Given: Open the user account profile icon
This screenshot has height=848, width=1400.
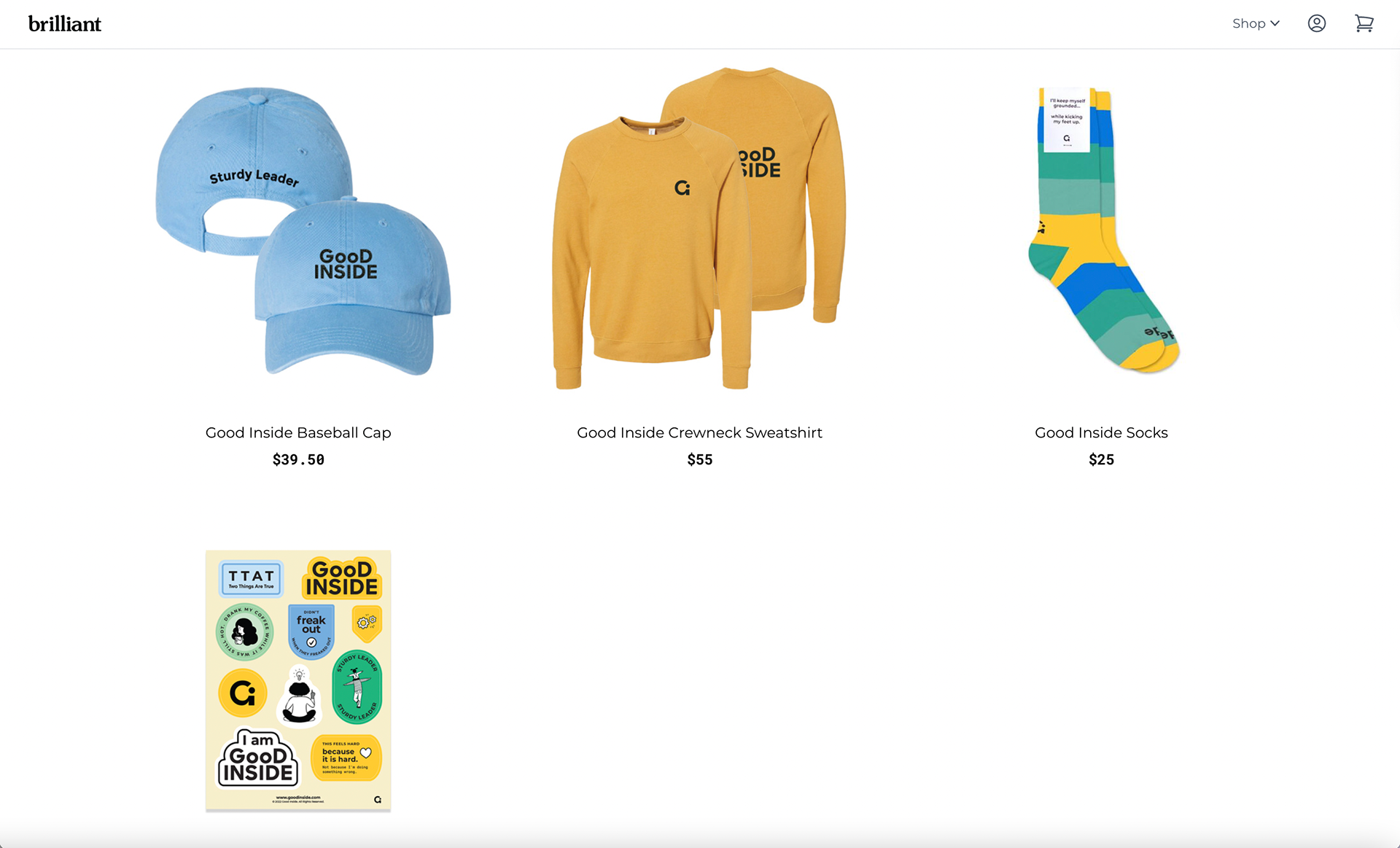Looking at the screenshot, I should 1316,23.
